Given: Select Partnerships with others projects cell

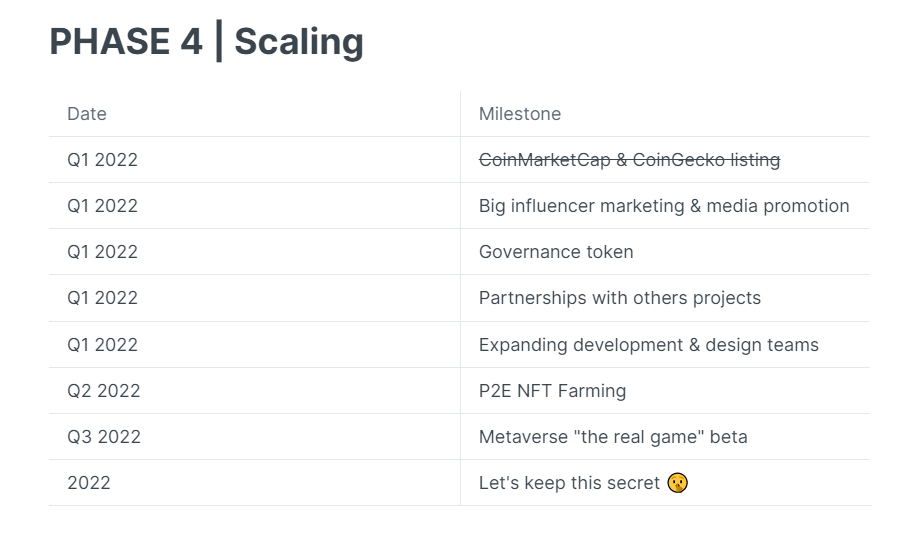Looking at the screenshot, I should (620, 298).
